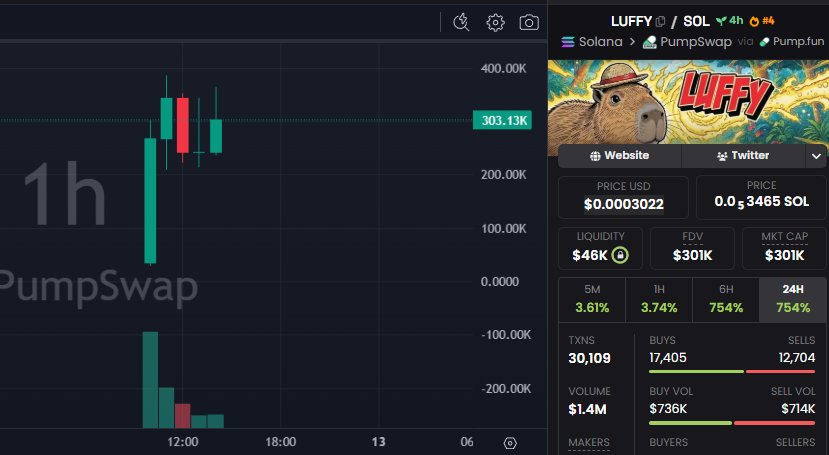Click the FDV $301K box
The width and height of the screenshot is (829, 455).
pos(692,248)
